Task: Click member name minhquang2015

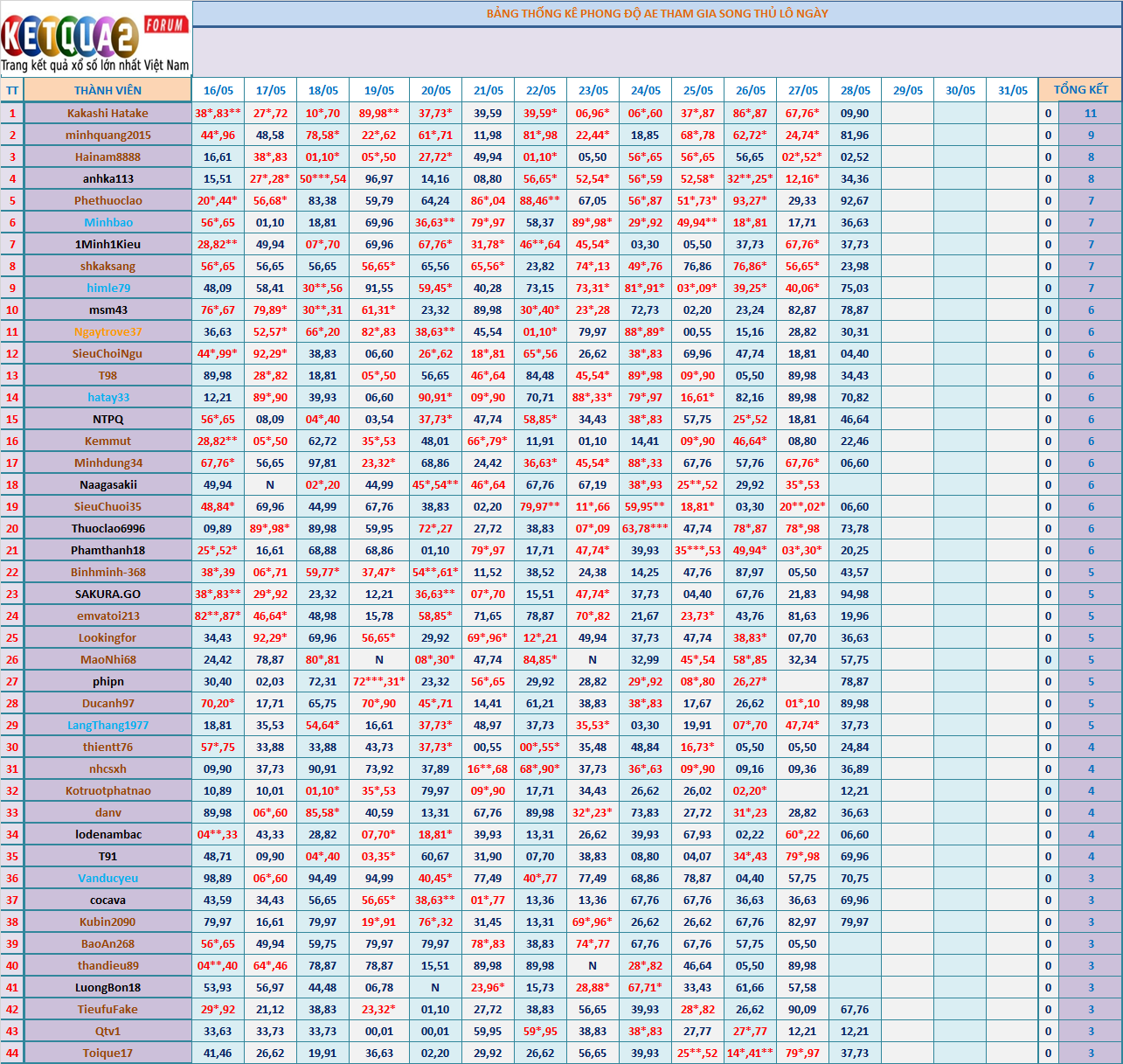Action: point(107,135)
